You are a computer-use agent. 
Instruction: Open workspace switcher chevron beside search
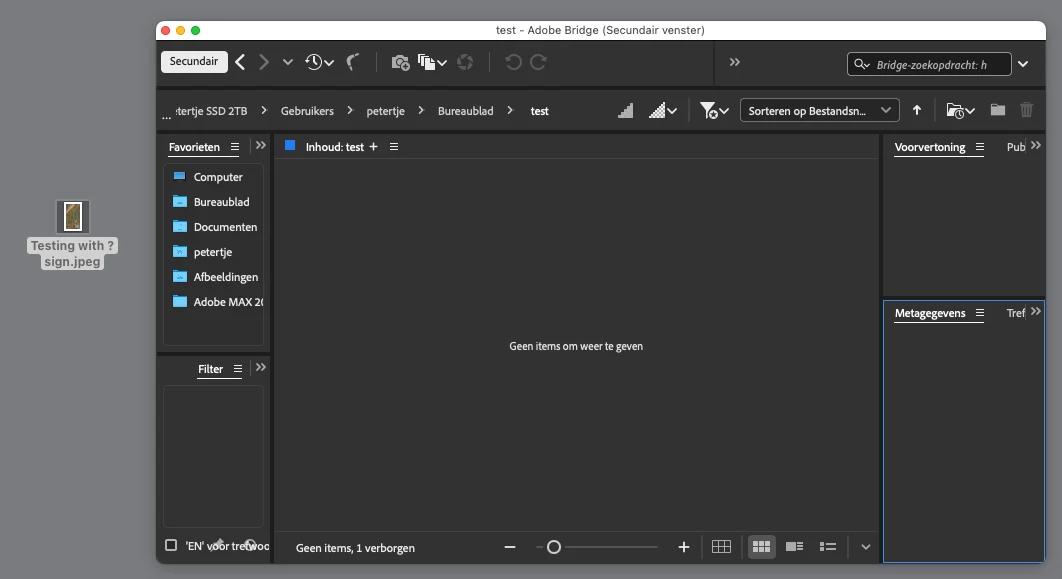pos(1023,64)
